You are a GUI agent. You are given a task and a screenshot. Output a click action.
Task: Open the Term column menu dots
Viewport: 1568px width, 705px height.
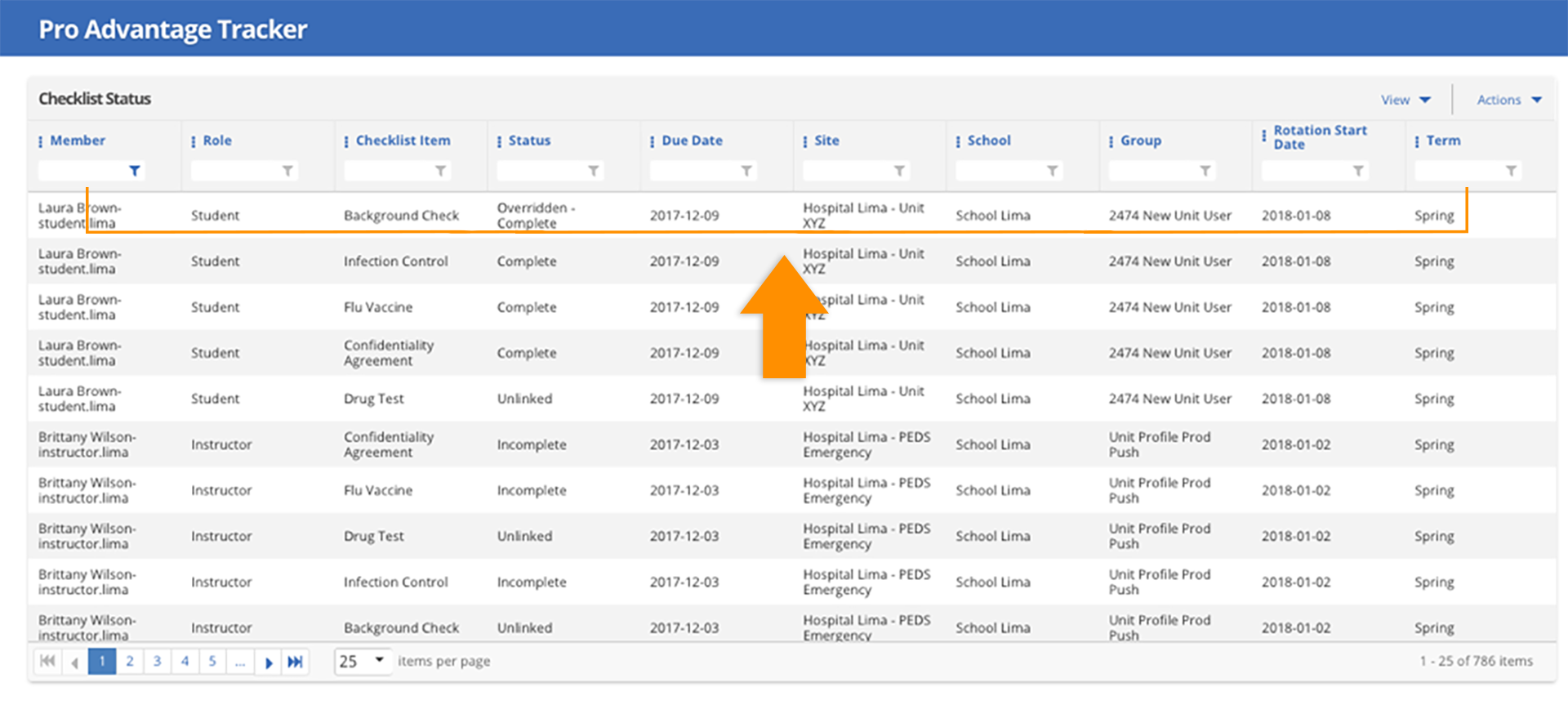(1417, 141)
